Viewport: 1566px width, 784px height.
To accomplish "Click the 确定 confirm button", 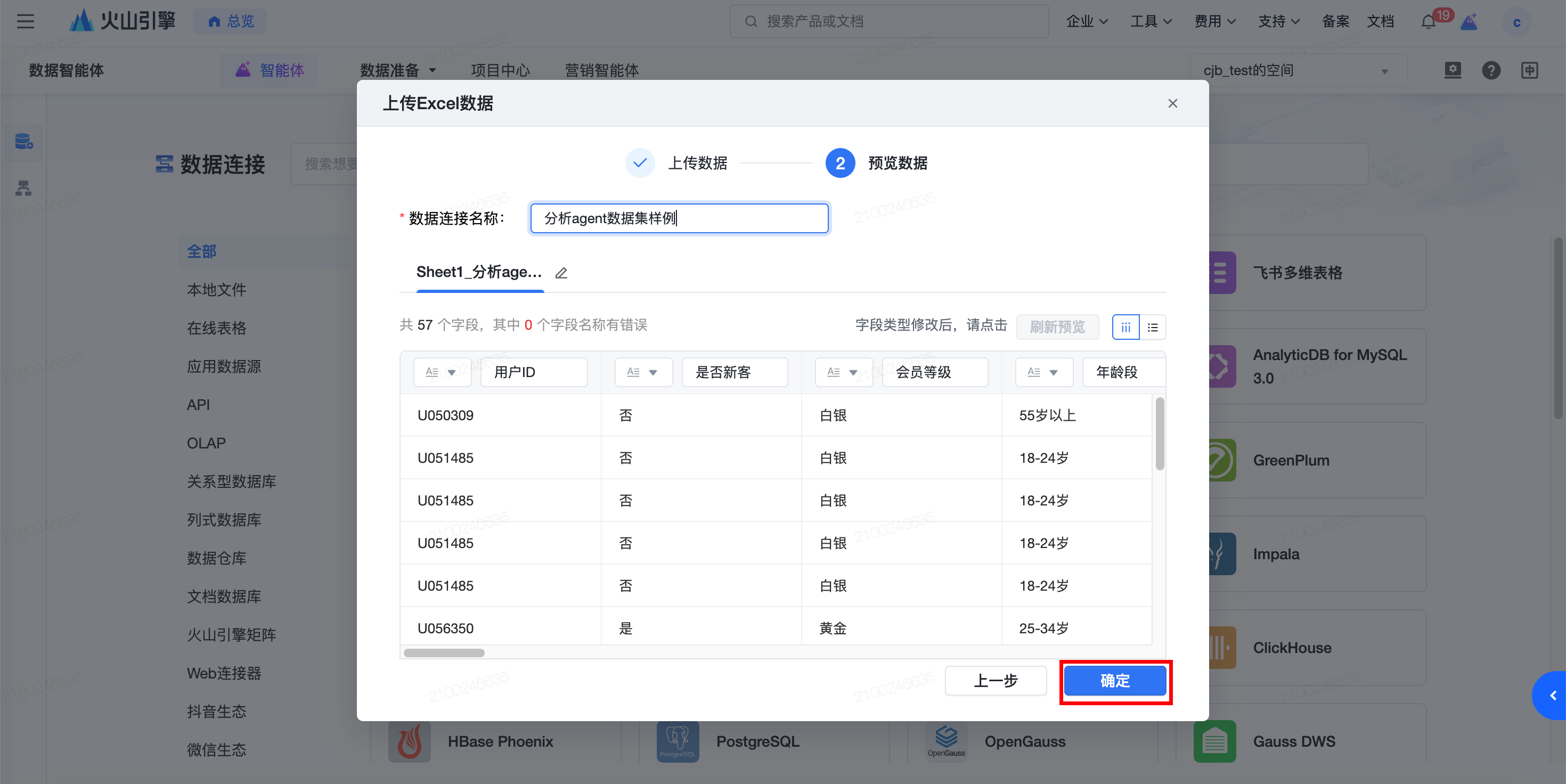I will (x=1115, y=681).
